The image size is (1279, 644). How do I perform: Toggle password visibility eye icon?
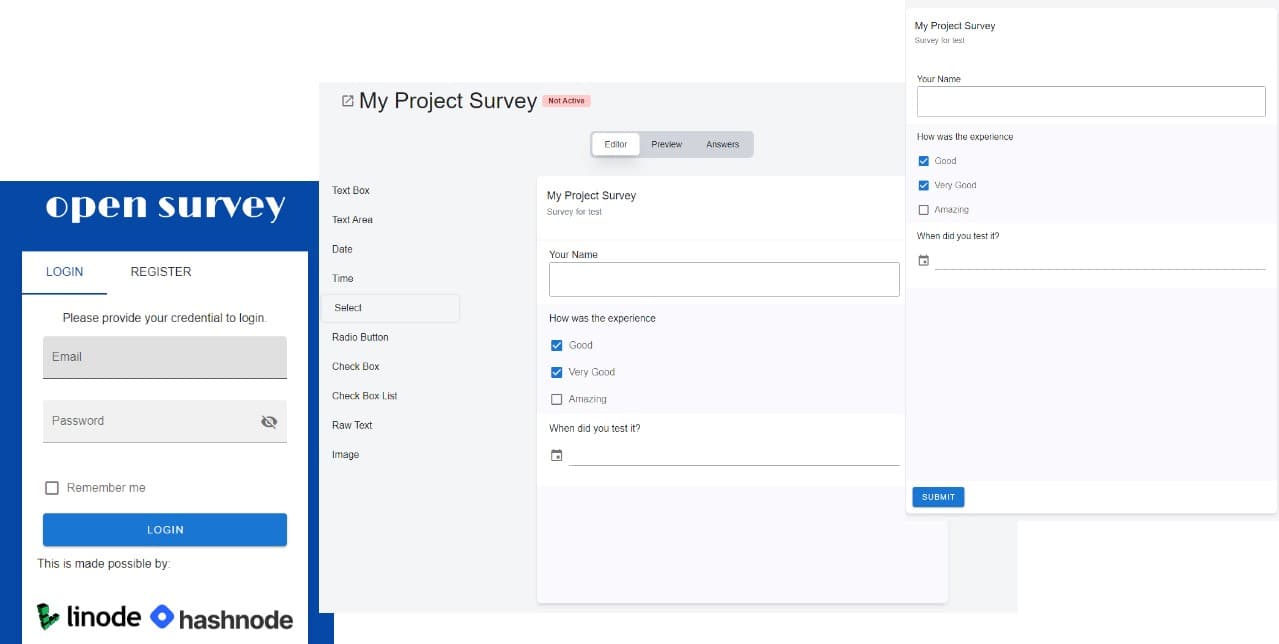click(268, 422)
